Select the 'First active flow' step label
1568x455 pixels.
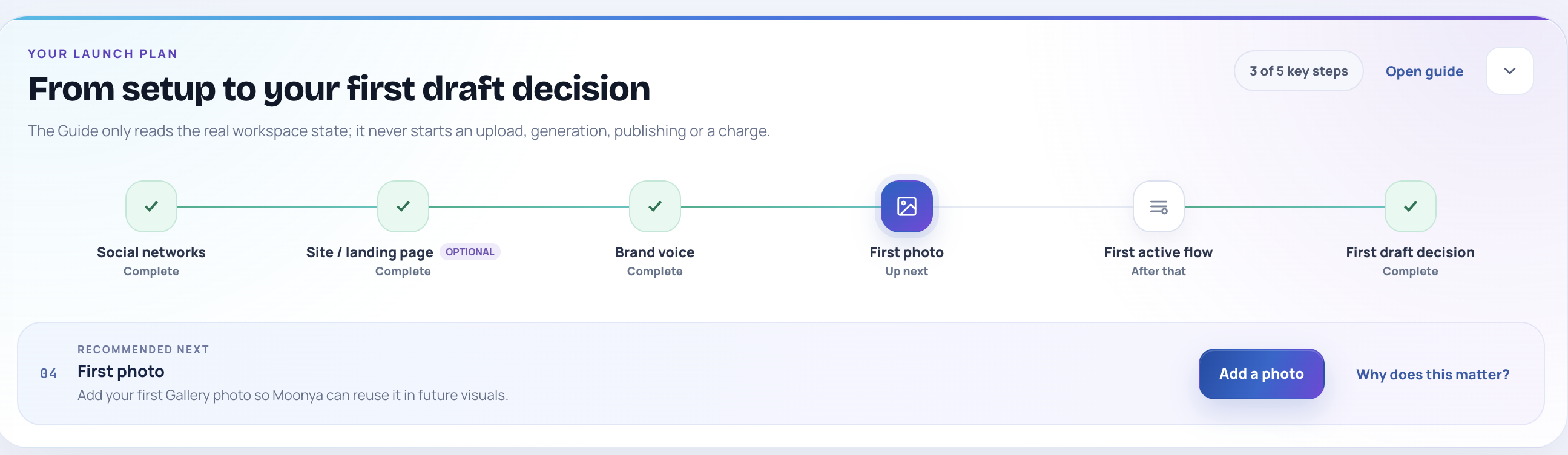click(1158, 252)
